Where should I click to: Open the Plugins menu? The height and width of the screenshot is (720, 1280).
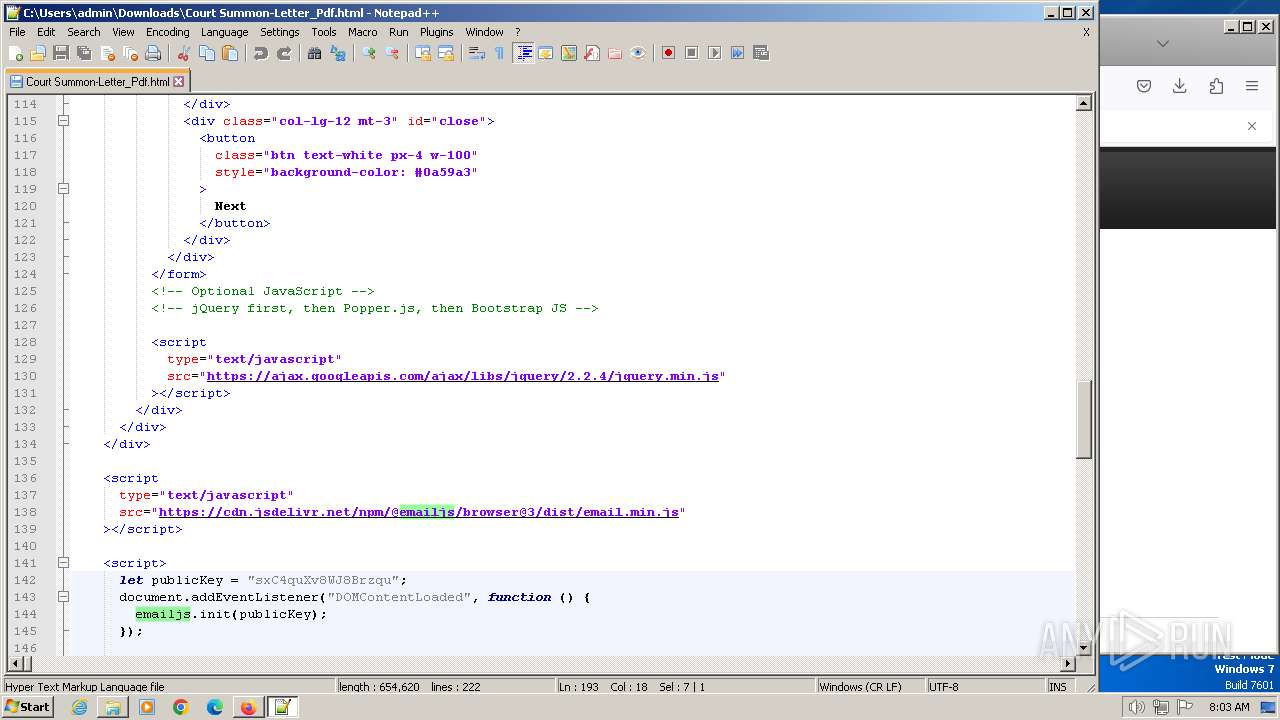tap(436, 32)
